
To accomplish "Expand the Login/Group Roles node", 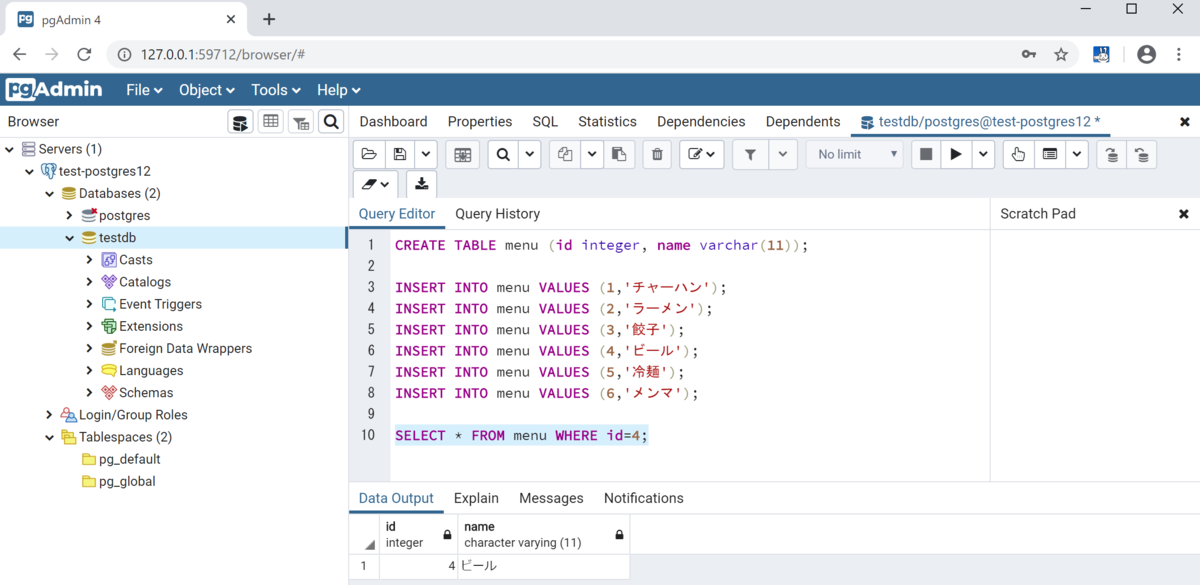I will [50, 414].
